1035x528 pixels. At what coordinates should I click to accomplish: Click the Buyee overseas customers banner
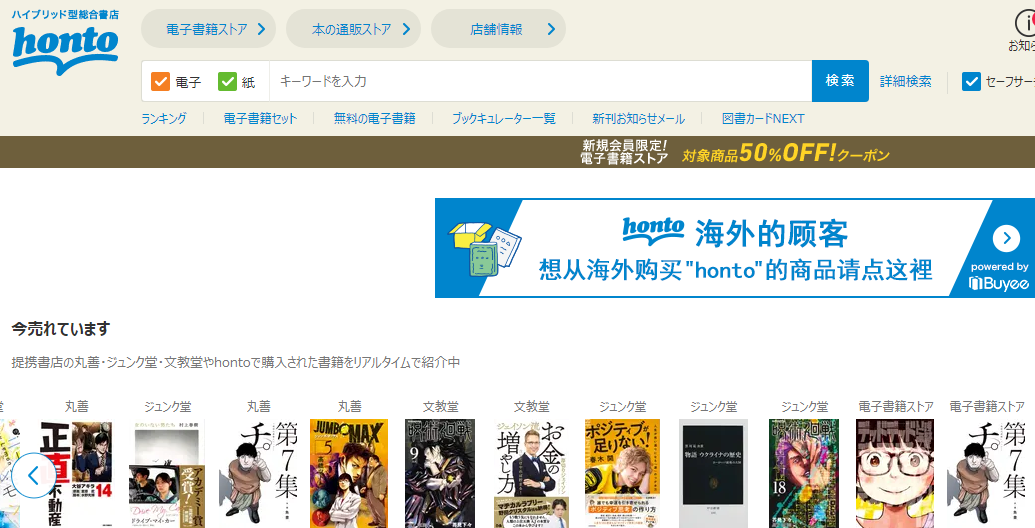pos(735,248)
